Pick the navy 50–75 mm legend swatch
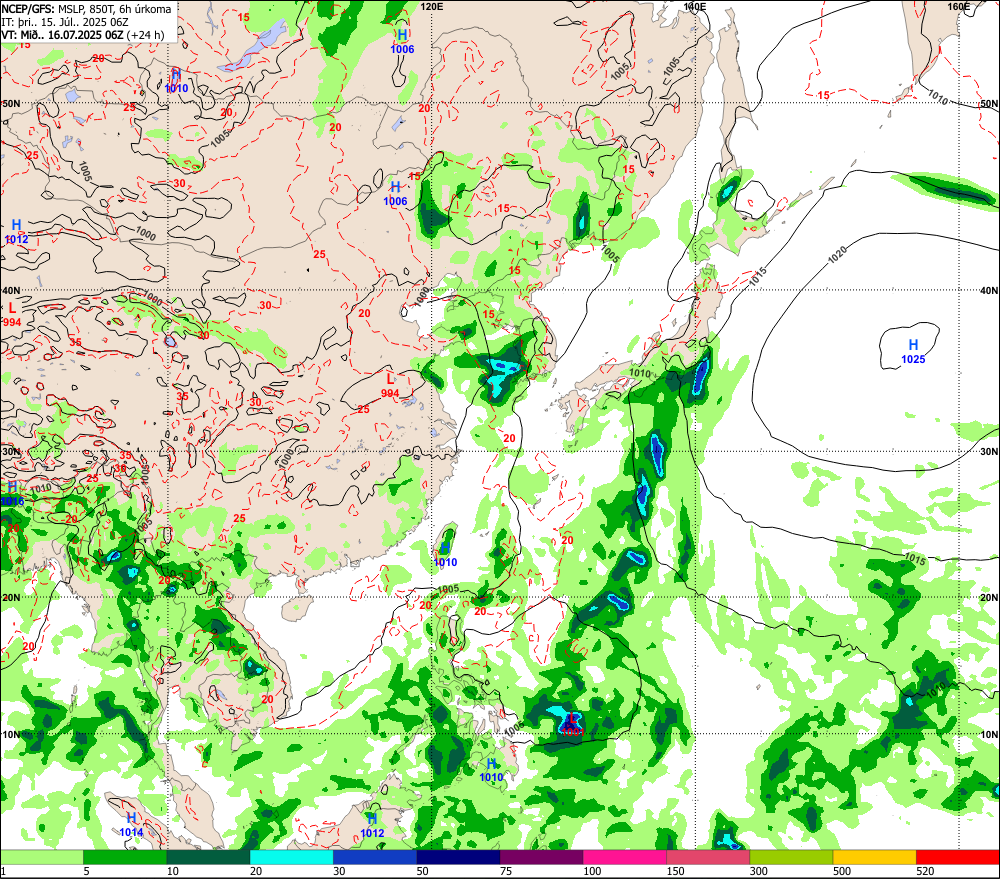The image size is (1000, 879). point(458,857)
